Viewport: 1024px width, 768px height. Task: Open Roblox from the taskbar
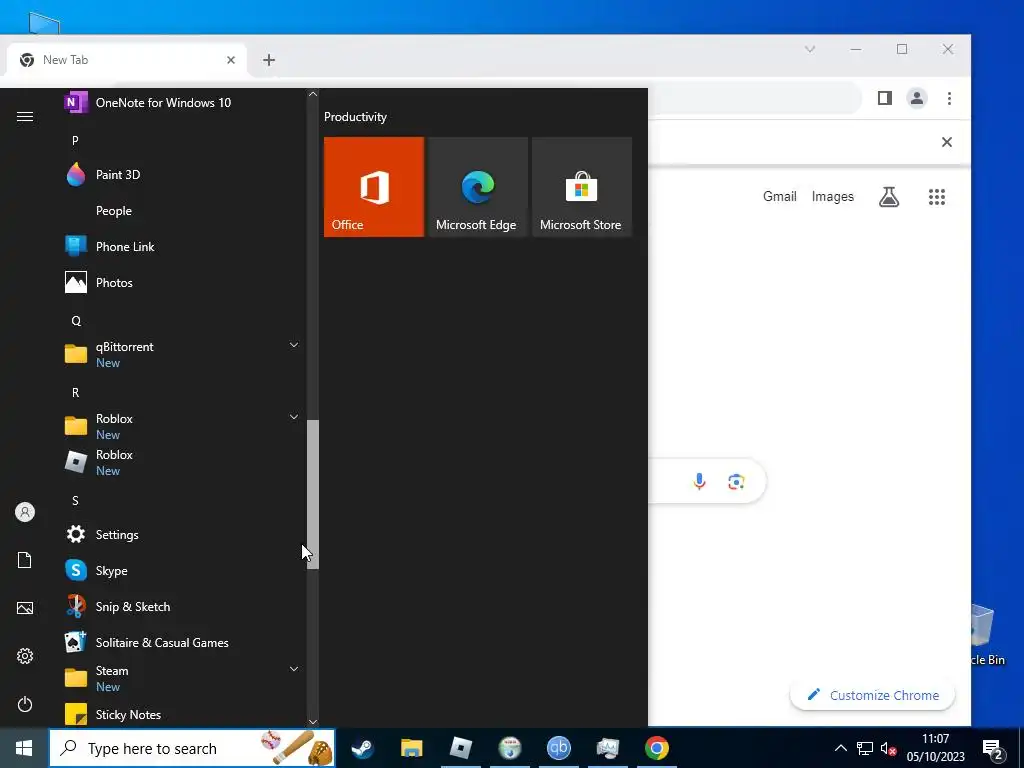click(x=460, y=748)
